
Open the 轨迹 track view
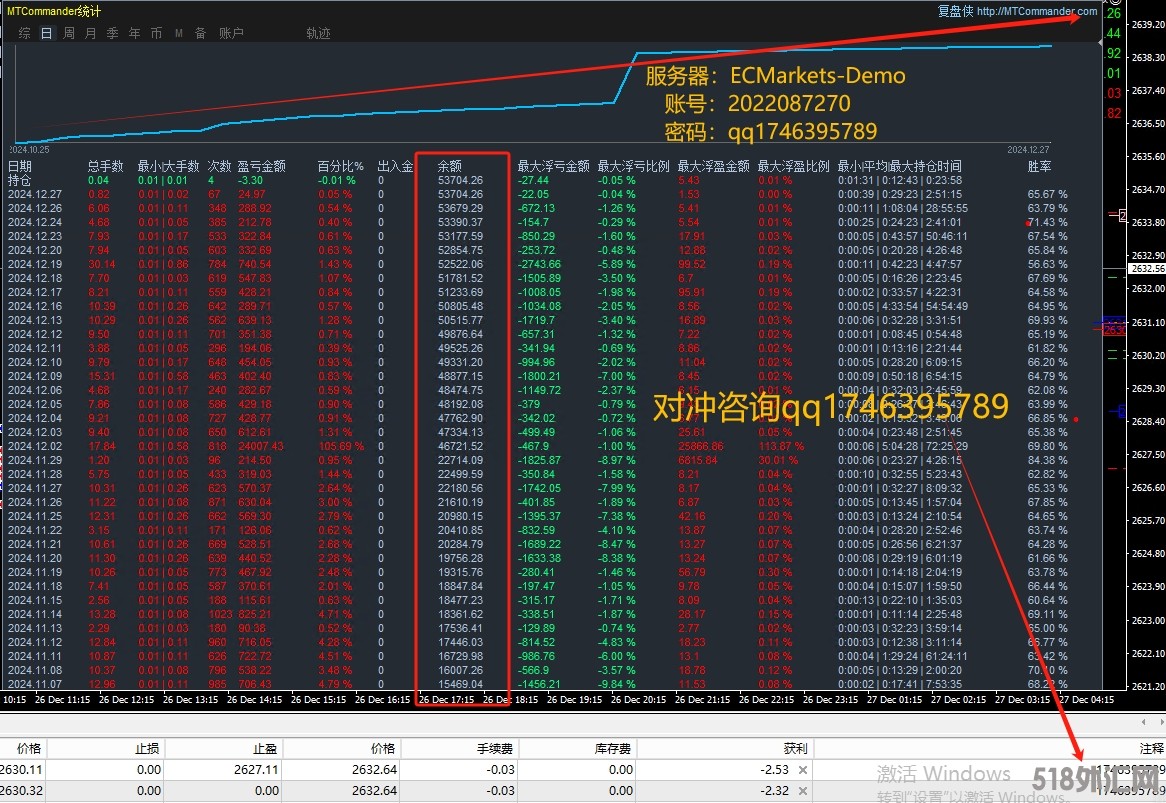[318, 33]
